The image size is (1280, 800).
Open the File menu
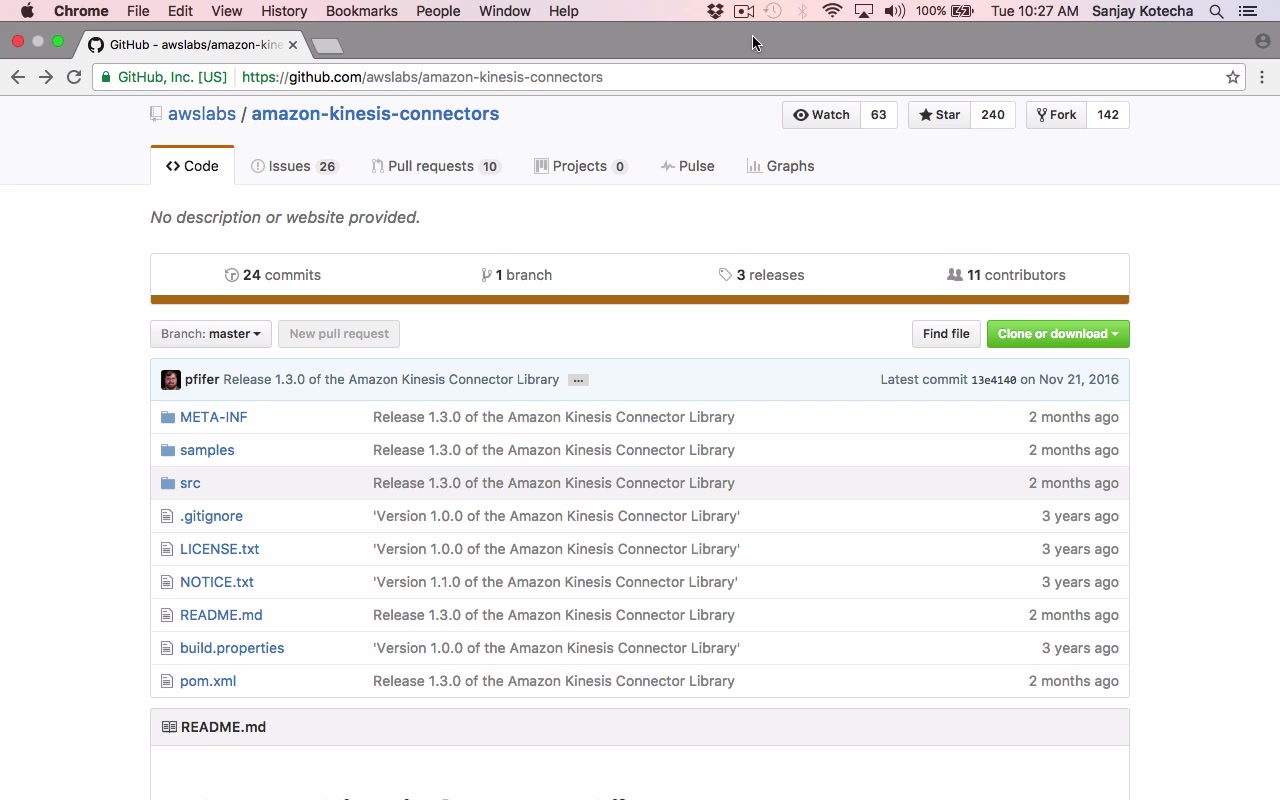pyautogui.click(x=138, y=11)
